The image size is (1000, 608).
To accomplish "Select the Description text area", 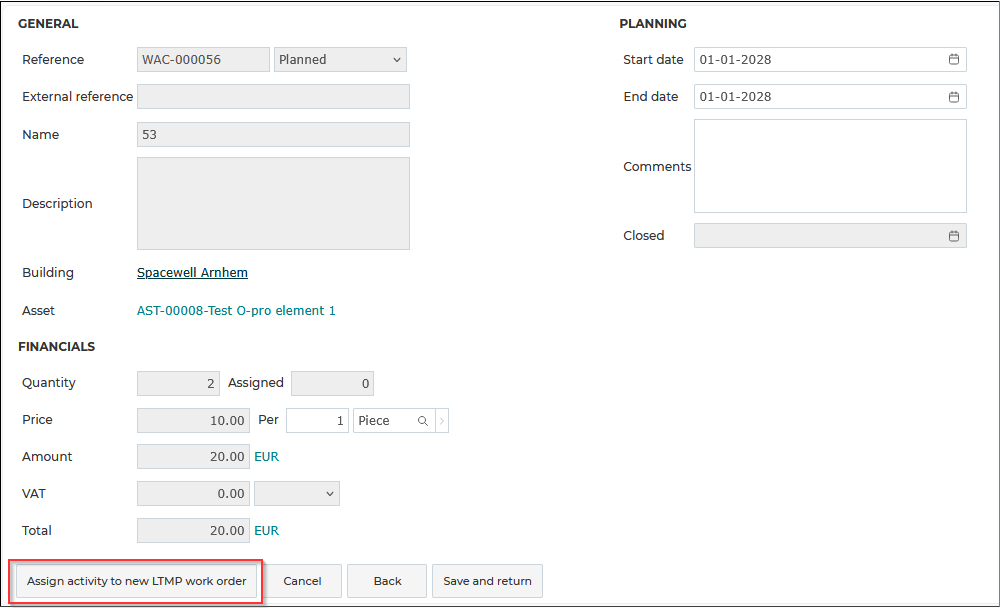I will pyautogui.click(x=273, y=204).
